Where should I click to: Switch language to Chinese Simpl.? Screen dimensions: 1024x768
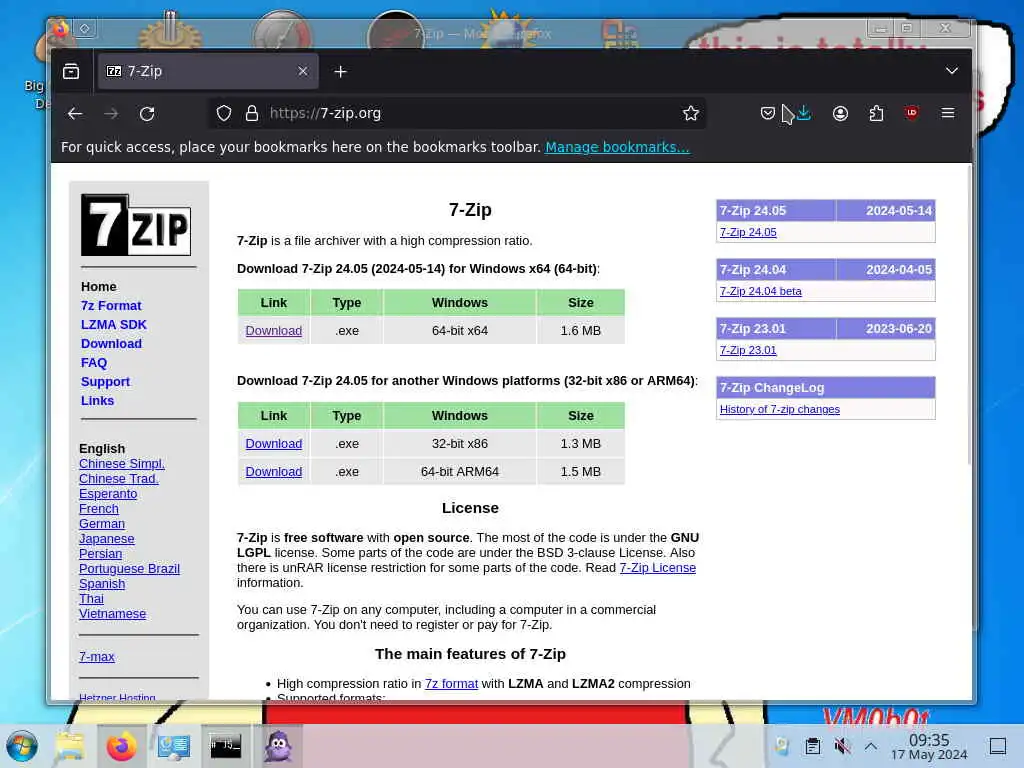click(x=121, y=464)
